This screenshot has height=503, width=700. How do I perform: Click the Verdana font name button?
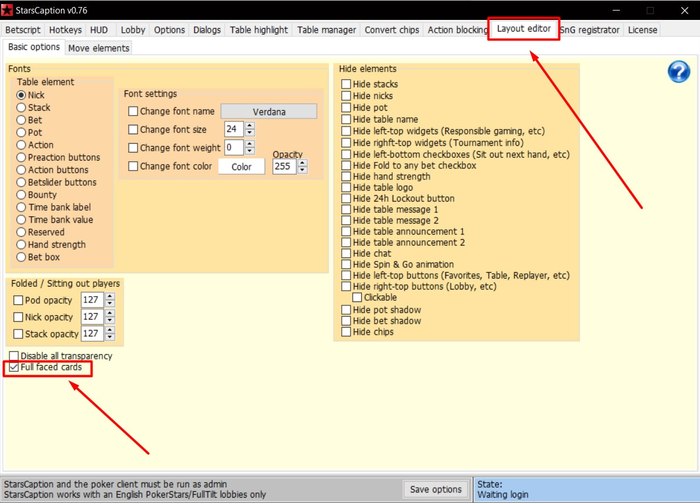click(269, 112)
